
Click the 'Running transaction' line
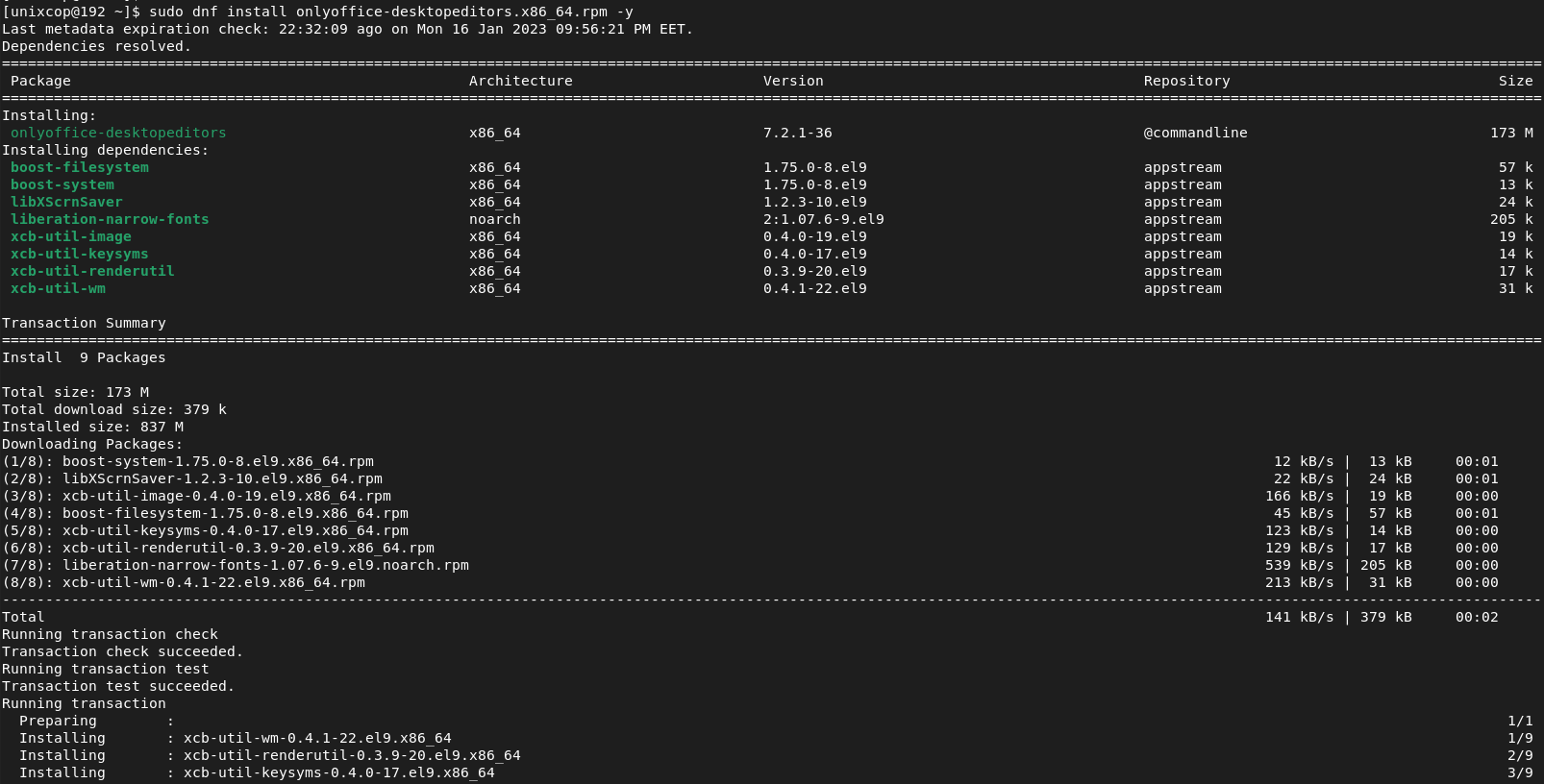coord(84,703)
